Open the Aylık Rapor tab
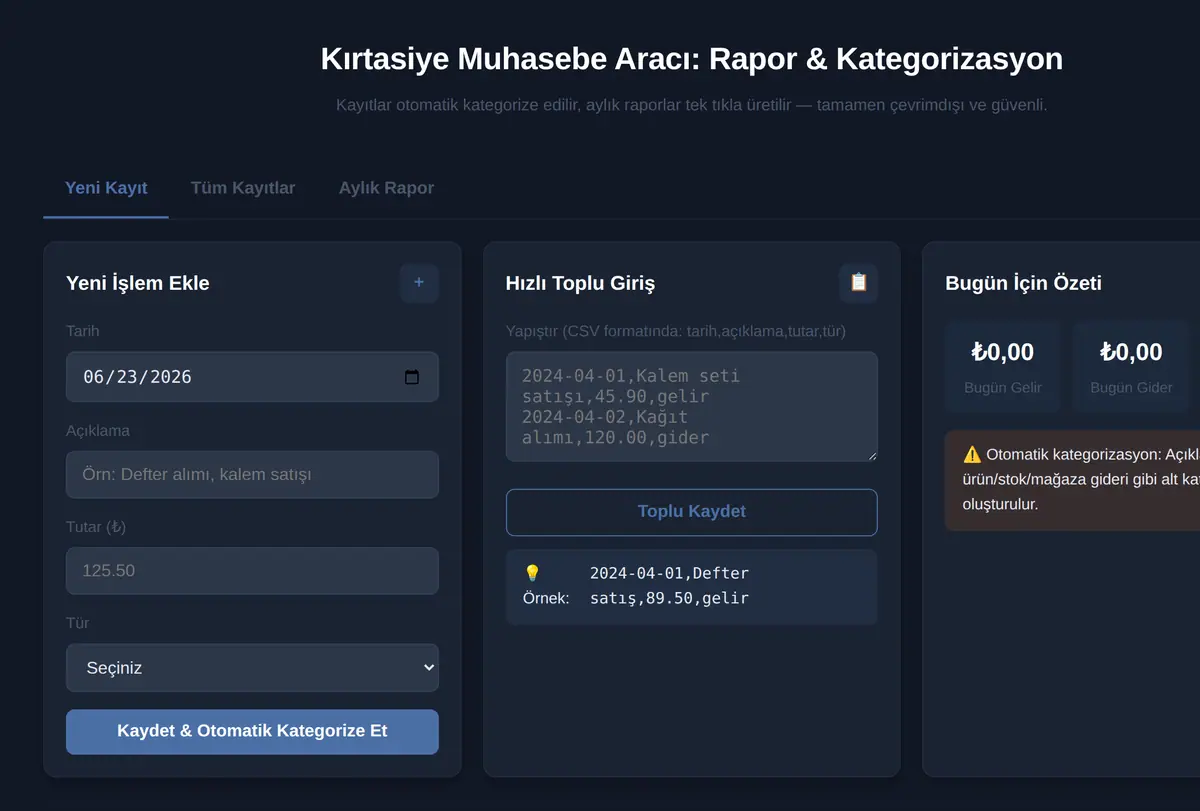Image resolution: width=1200 pixels, height=811 pixels. coord(386,188)
